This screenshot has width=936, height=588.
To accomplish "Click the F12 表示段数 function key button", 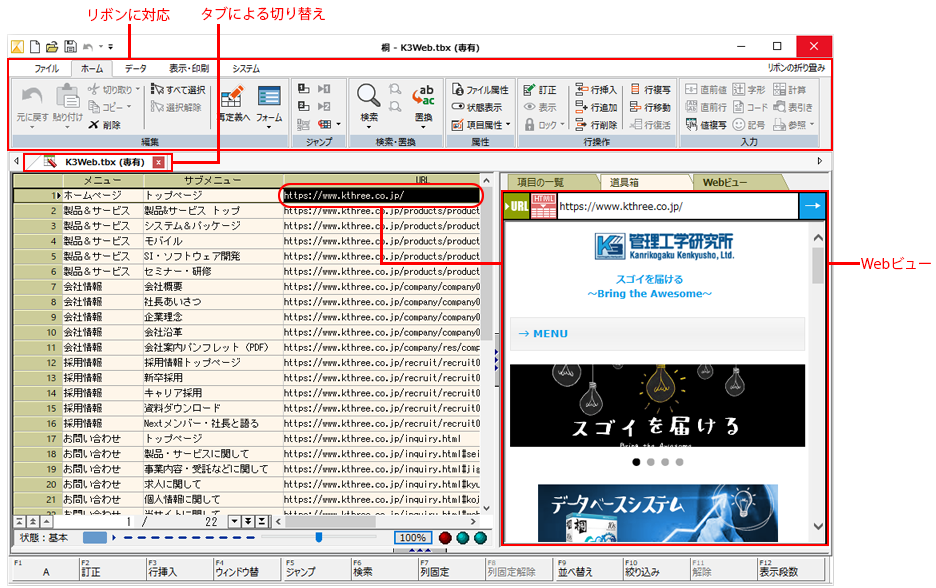I will point(790,568).
